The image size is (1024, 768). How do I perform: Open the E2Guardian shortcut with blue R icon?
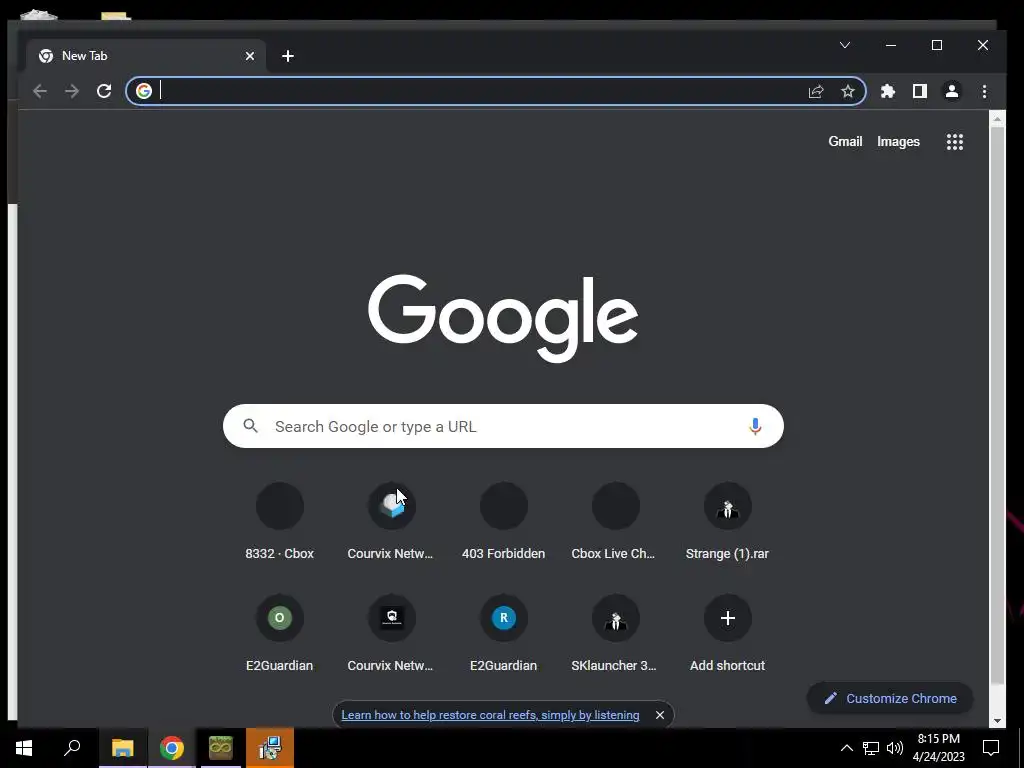pos(503,633)
